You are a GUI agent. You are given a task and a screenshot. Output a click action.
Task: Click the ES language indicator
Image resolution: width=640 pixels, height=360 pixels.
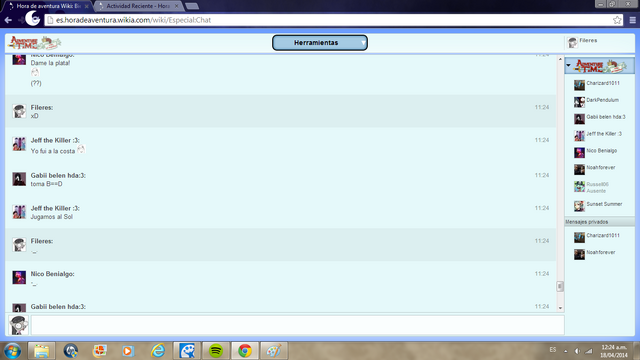[553, 350]
